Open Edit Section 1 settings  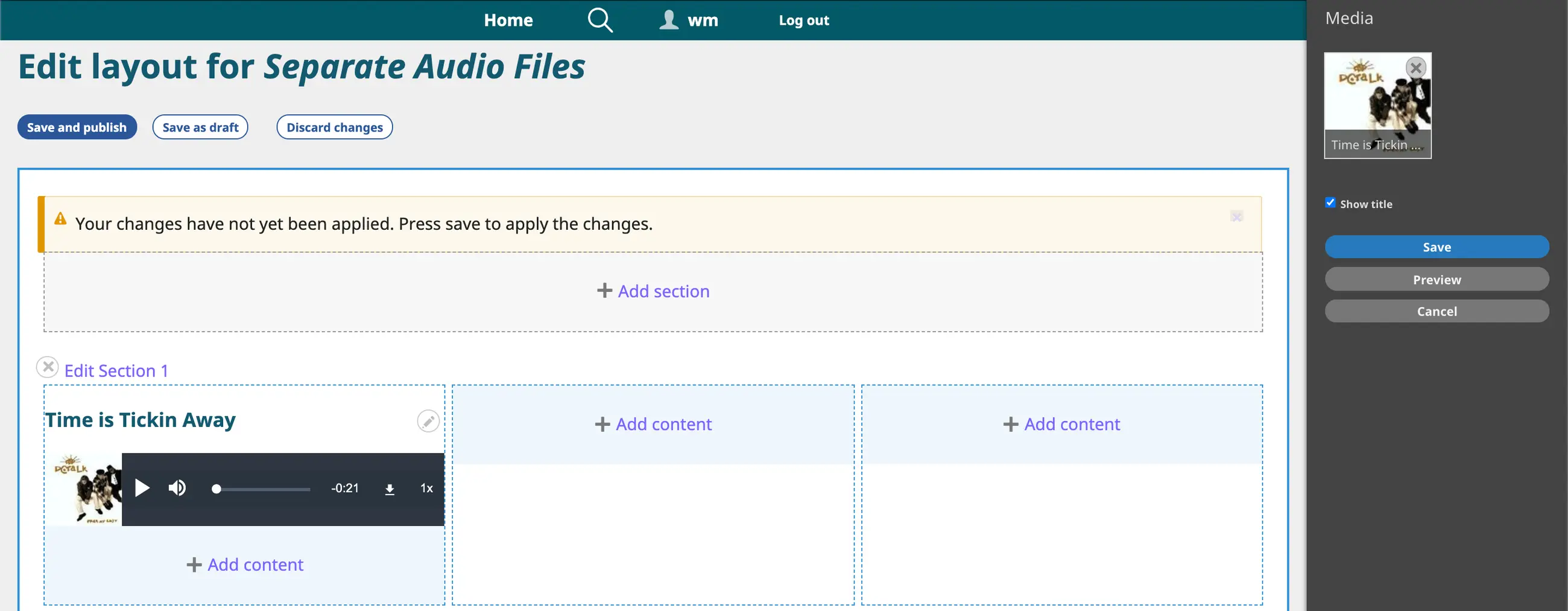(x=116, y=370)
